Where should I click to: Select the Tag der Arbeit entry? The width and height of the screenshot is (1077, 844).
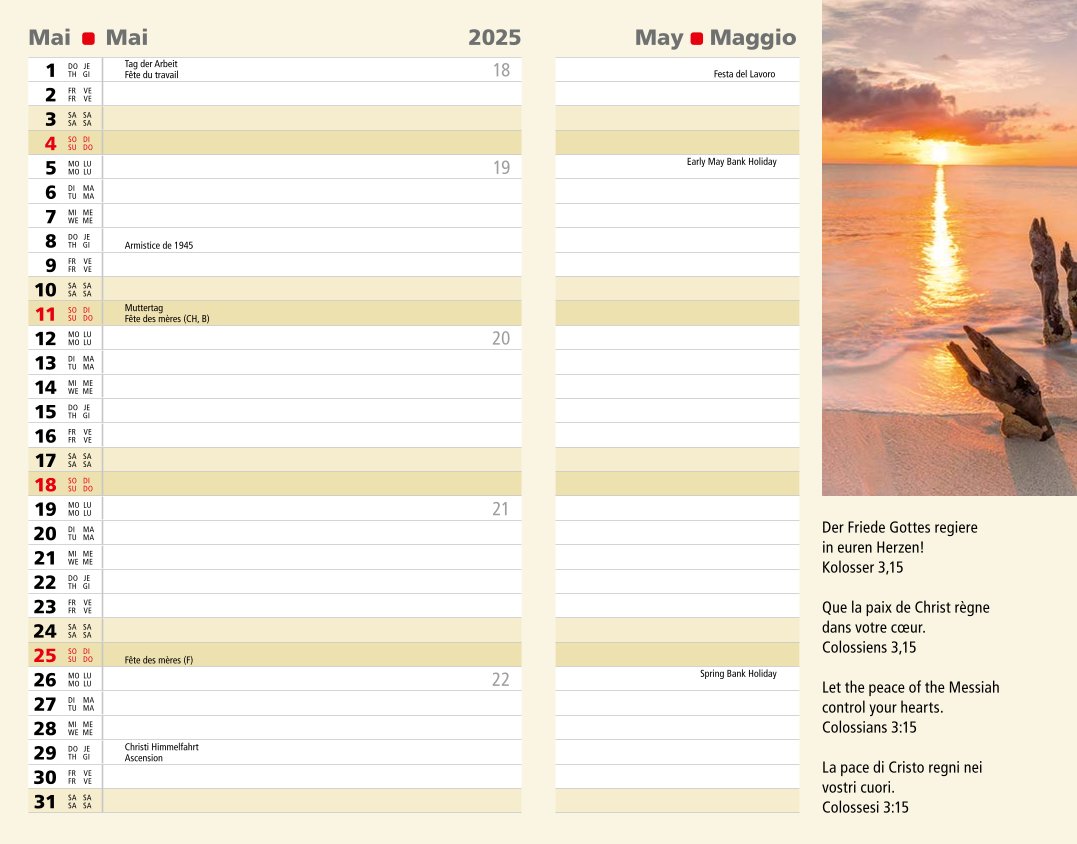151,64
